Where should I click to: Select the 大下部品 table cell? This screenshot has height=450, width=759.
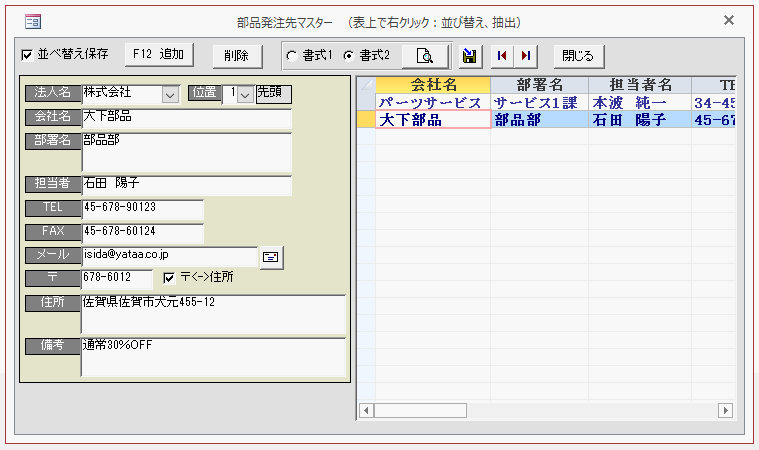point(433,120)
